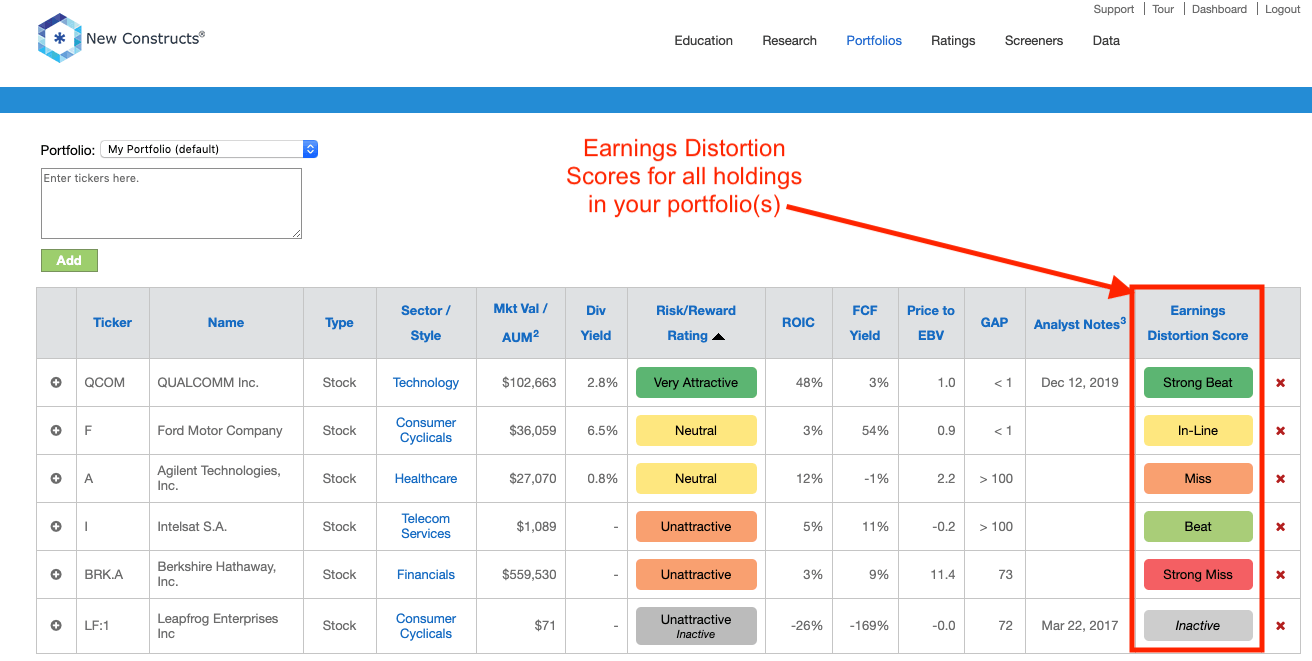Remove Intelsat from the portfolio
The height and width of the screenshot is (661, 1312).
1281,527
